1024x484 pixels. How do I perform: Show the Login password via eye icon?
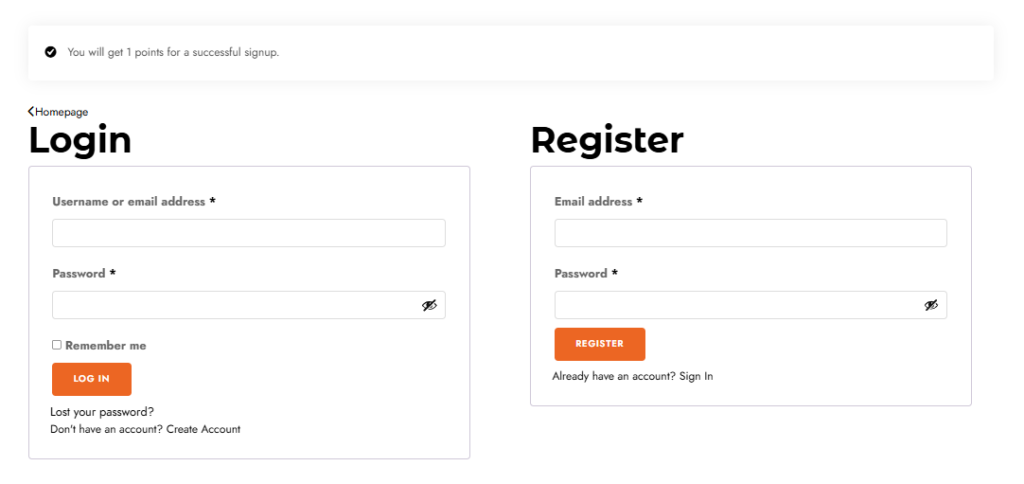coord(429,305)
